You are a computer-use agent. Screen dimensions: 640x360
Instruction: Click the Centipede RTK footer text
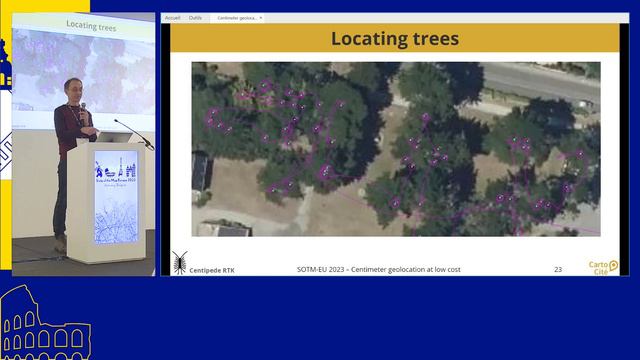pyautogui.click(x=212, y=270)
